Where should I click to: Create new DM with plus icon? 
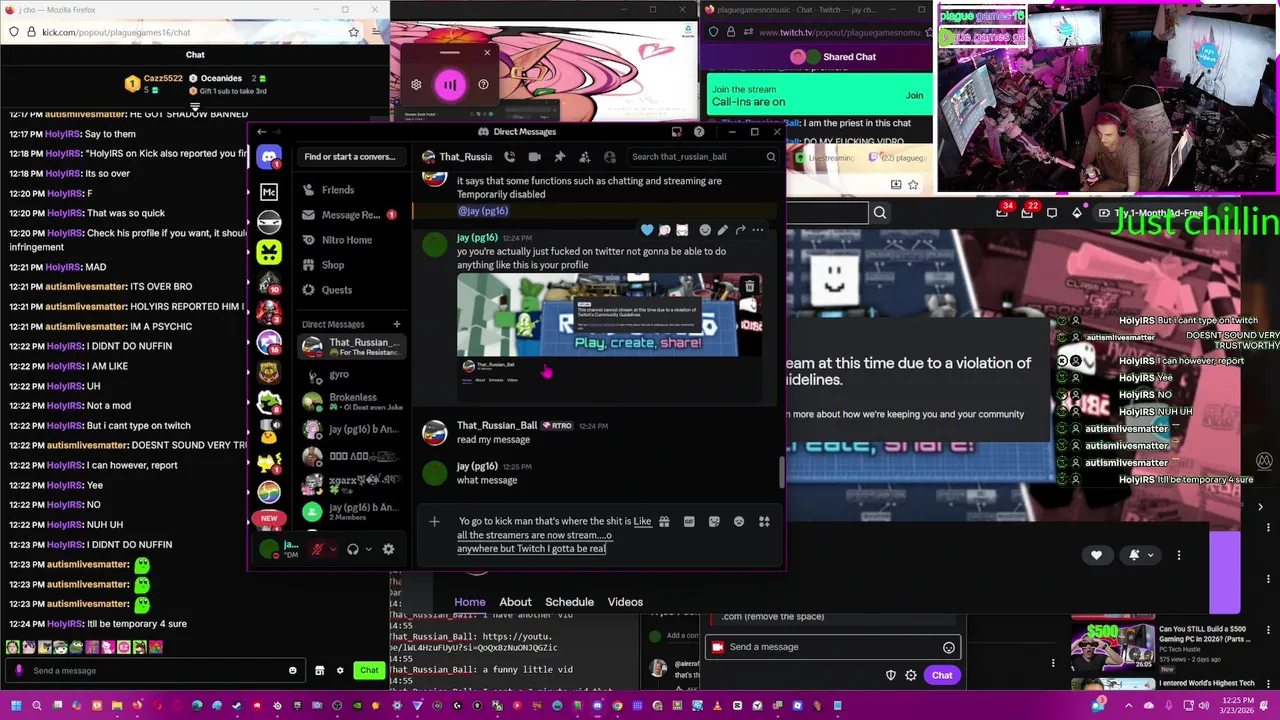click(x=396, y=324)
